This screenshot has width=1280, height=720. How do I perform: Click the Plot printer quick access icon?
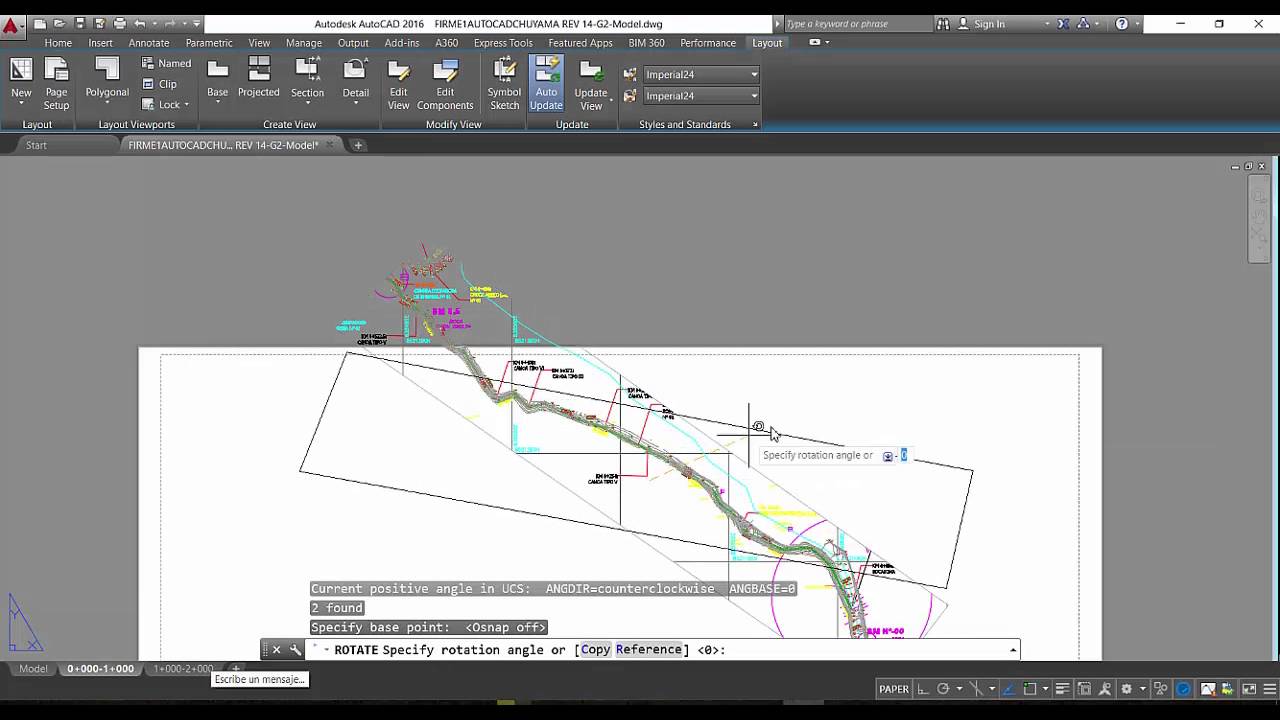[x=120, y=23]
